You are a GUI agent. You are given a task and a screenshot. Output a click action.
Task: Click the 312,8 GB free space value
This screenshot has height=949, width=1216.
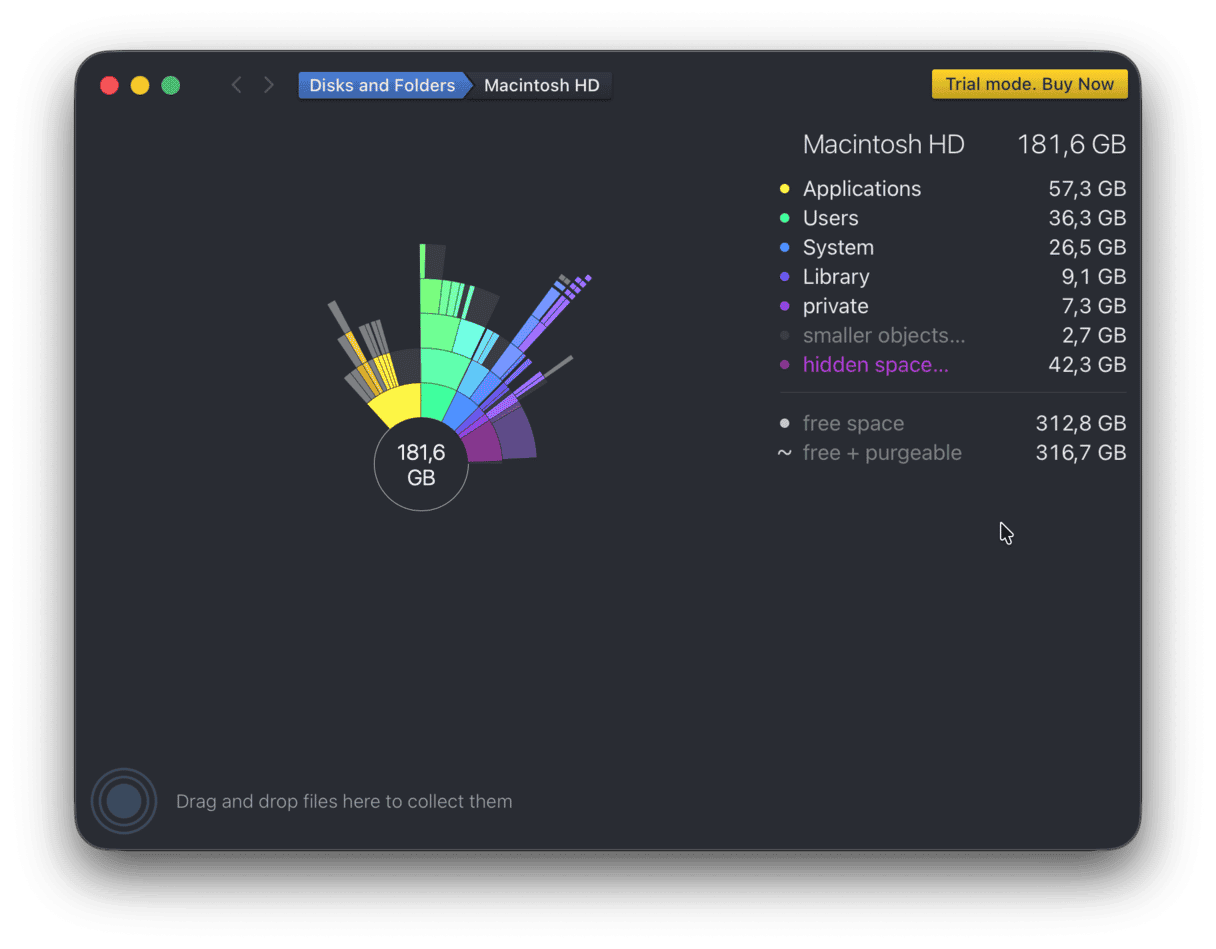[1081, 423]
